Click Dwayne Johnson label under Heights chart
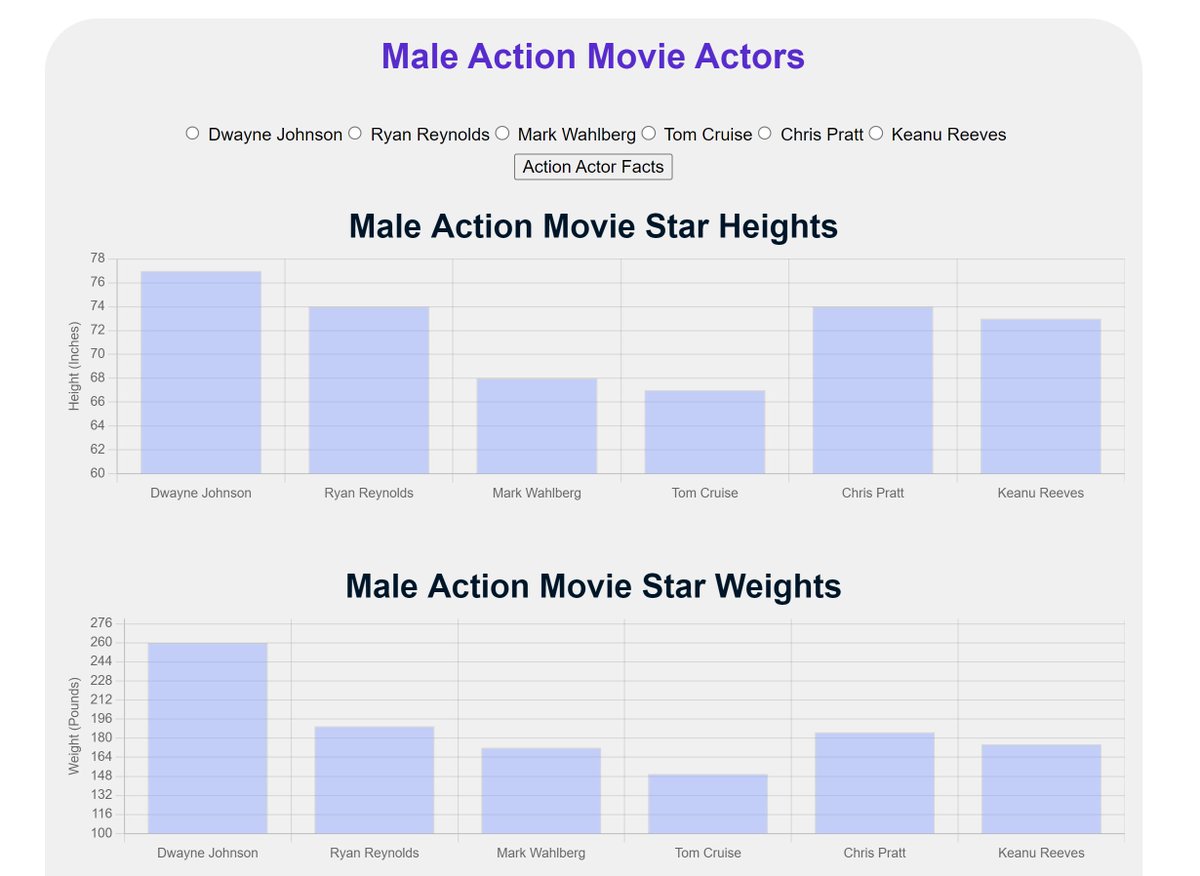The height and width of the screenshot is (876, 1200). coord(201,493)
